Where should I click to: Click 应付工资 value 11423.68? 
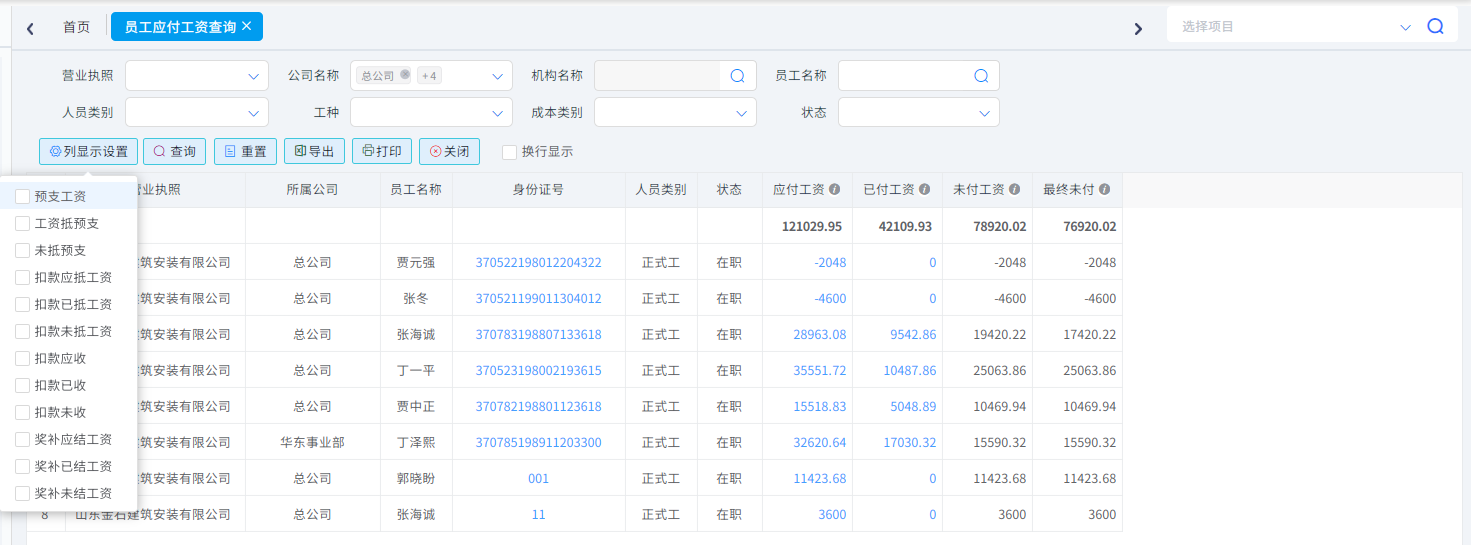pyautogui.click(x=820, y=479)
